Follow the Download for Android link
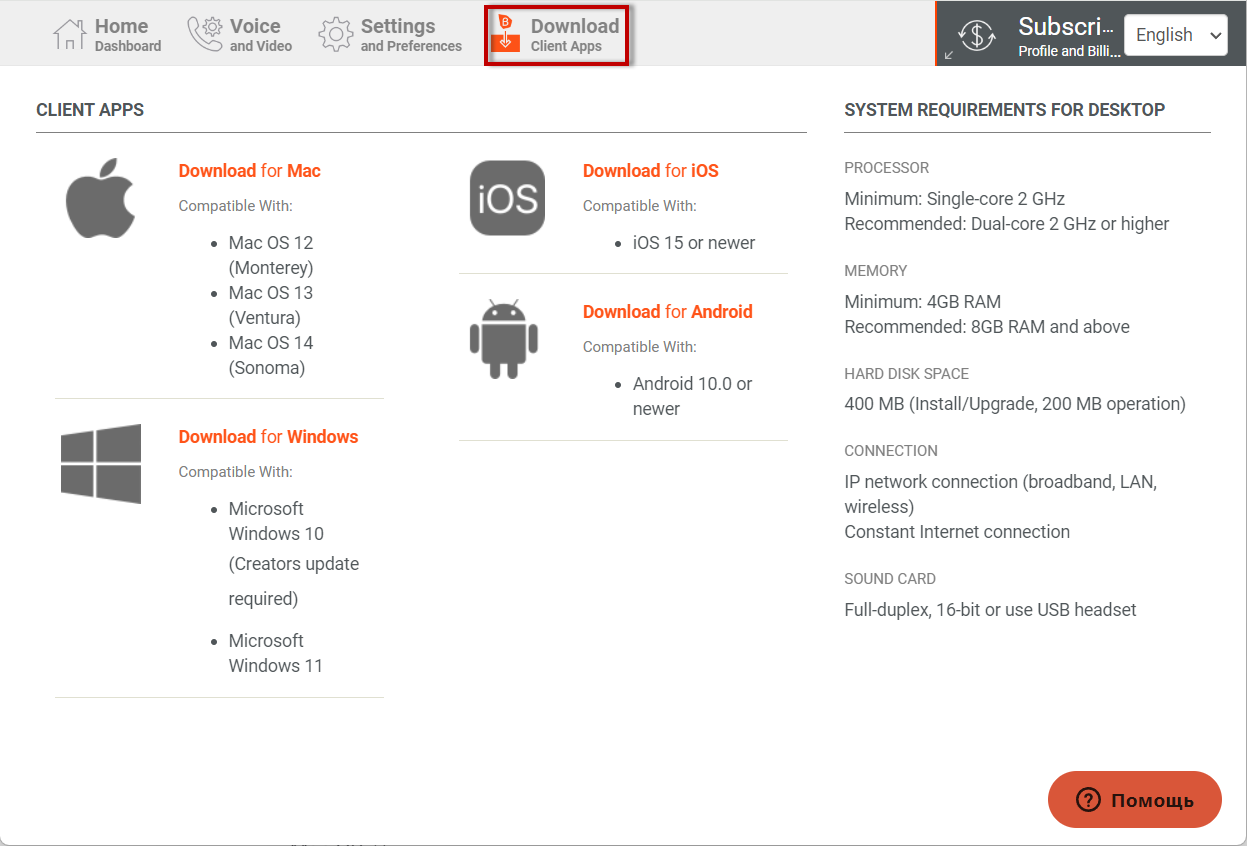The width and height of the screenshot is (1247, 846). coord(667,312)
